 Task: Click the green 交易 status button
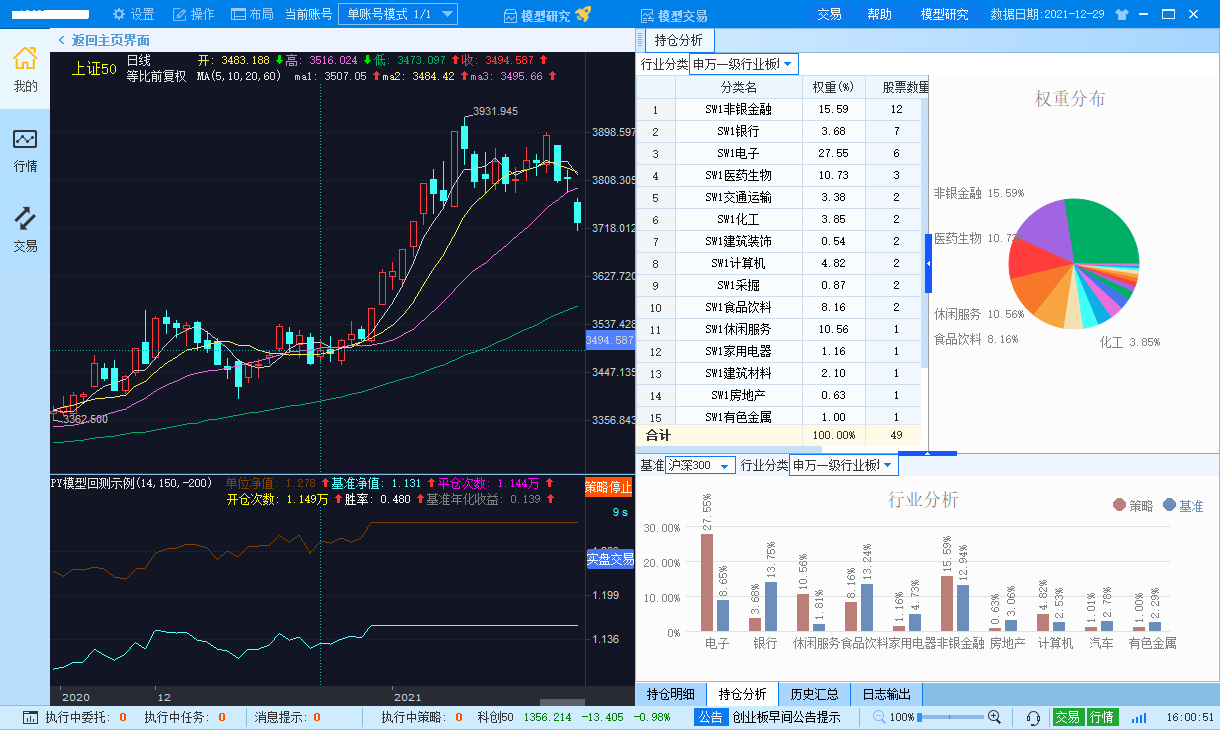tap(1068, 717)
